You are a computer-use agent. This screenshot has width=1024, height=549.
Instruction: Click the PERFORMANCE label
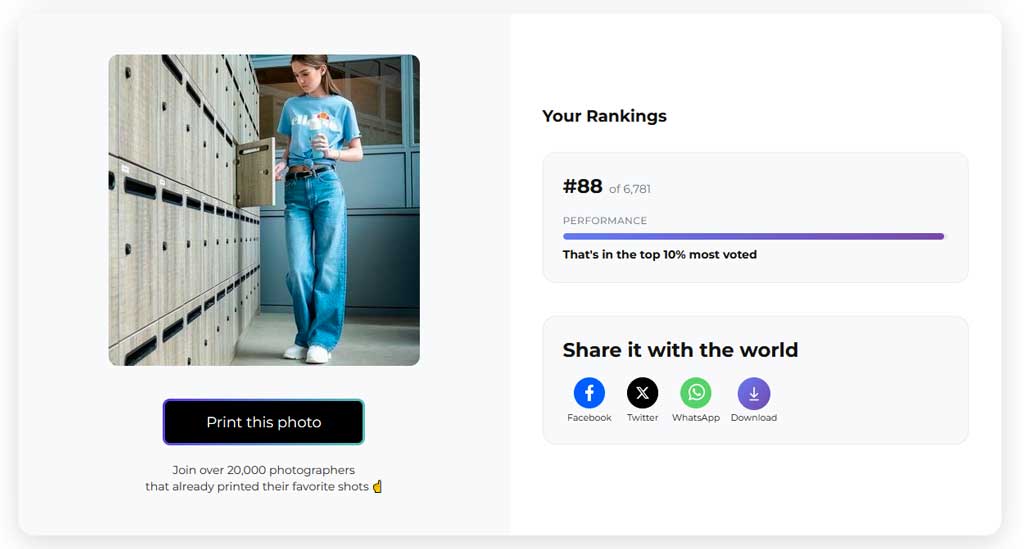click(x=605, y=221)
